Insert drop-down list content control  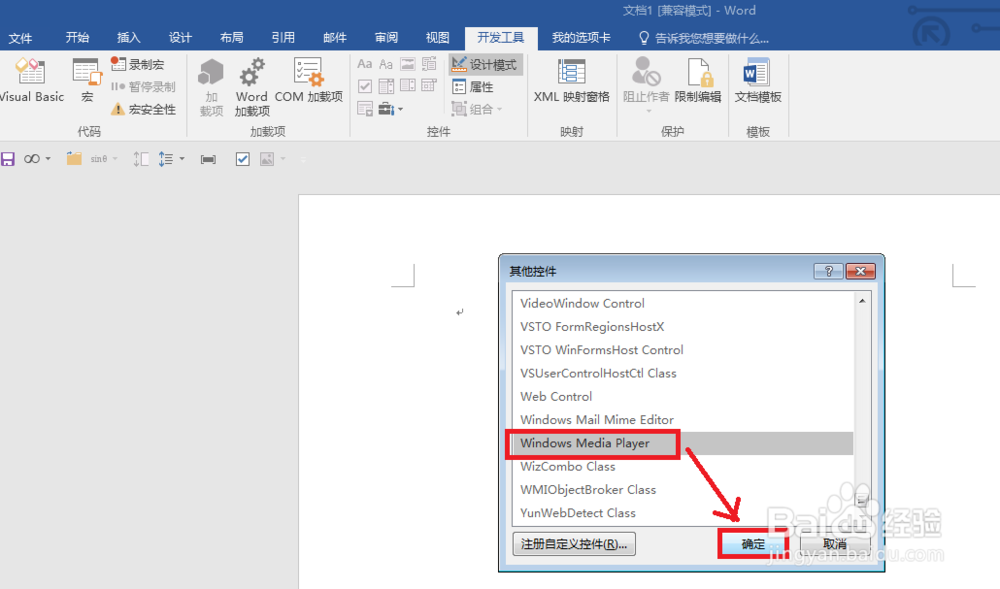(x=408, y=86)
